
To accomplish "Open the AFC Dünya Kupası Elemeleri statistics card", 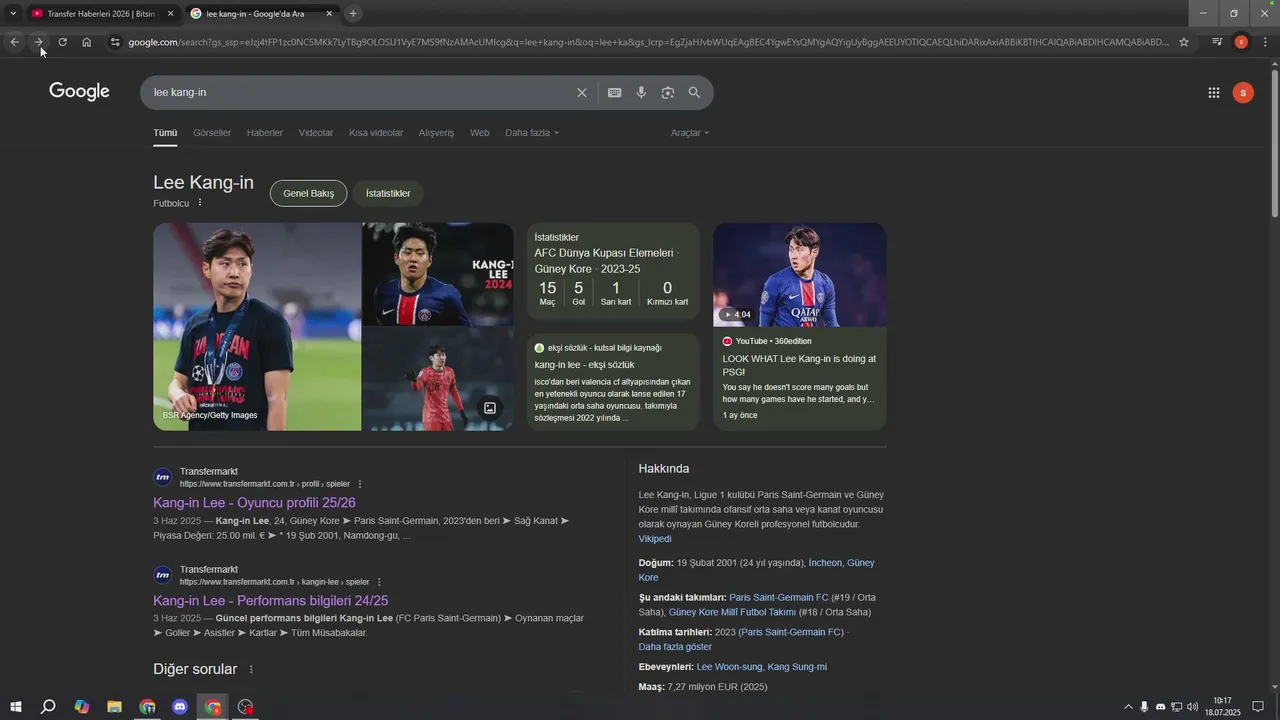I will tap(613, 271).
